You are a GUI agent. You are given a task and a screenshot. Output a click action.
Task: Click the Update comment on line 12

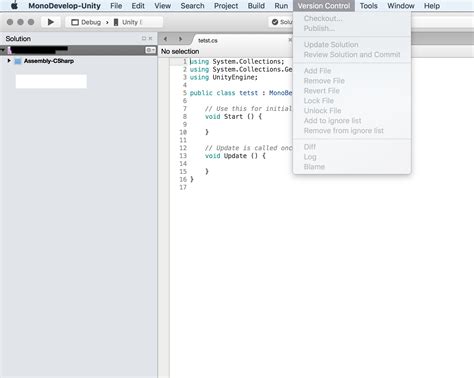248,148
